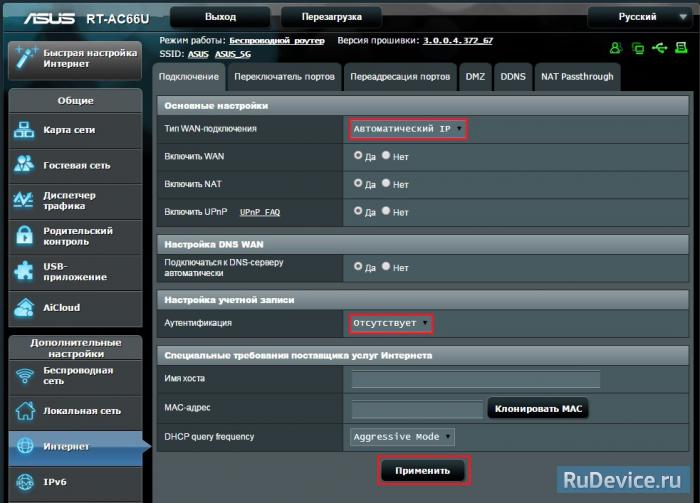Image resolution: width=700 pixels, height=503 pixels.
Task: Click the green USB status icon
Action: pyautogui.click(x=660, y=48)
